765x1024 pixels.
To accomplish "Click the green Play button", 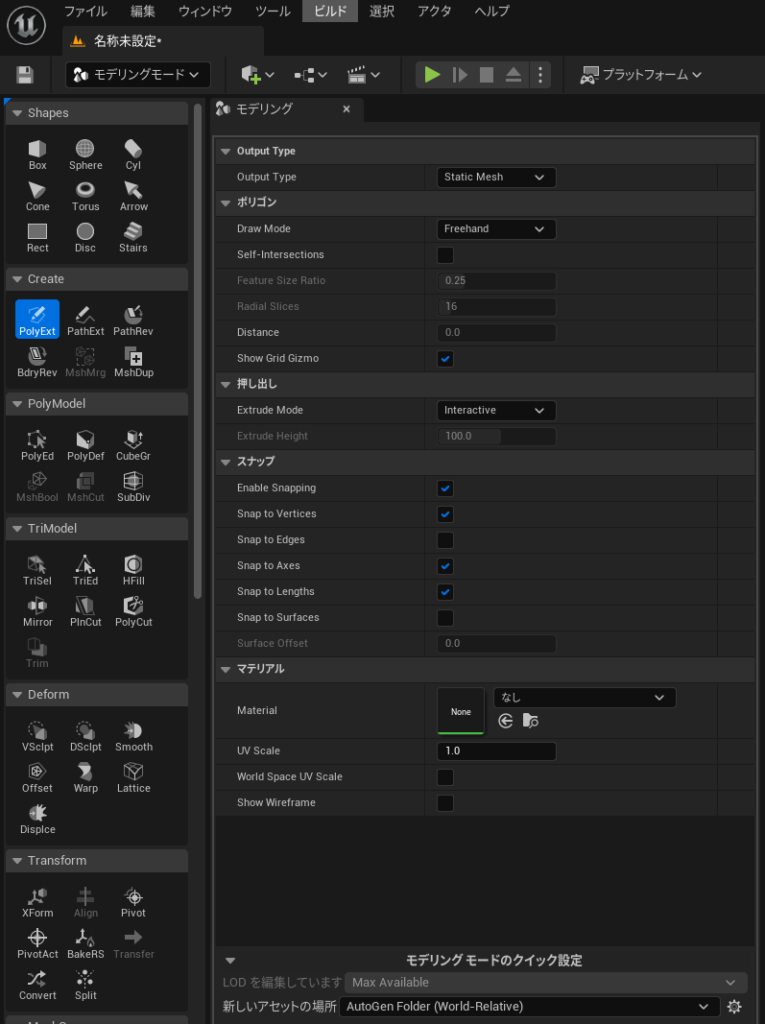I will coord(432,74).
